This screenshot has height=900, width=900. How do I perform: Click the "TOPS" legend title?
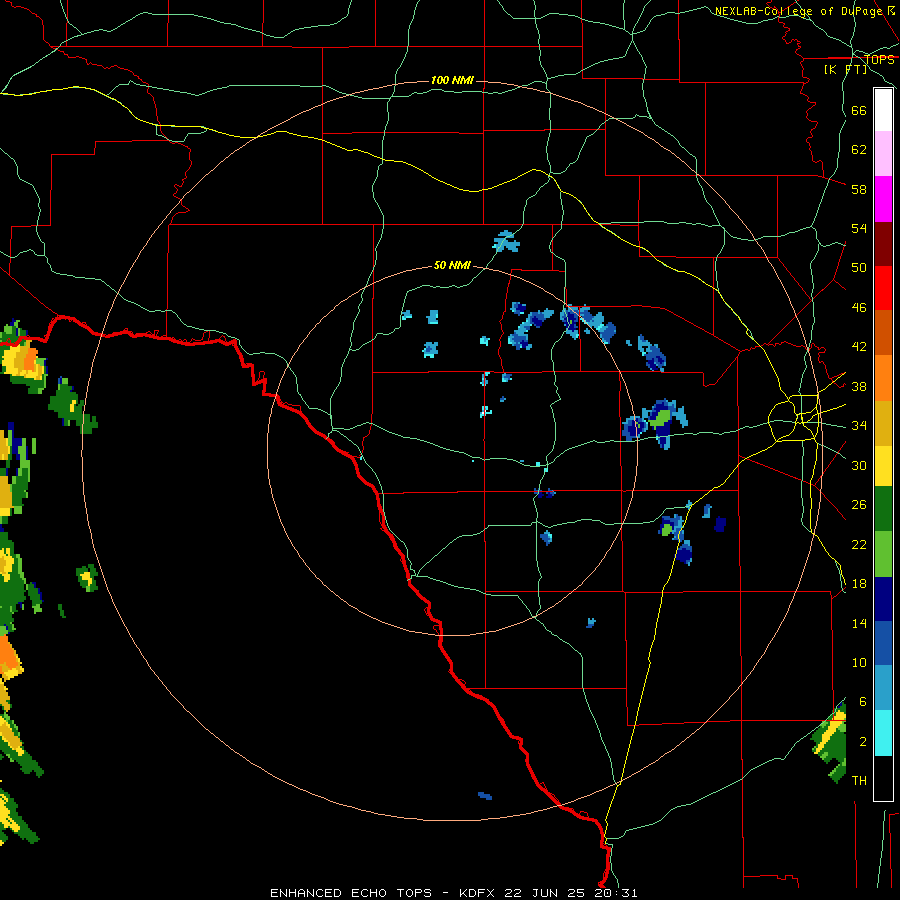click(x=879, y=59)
